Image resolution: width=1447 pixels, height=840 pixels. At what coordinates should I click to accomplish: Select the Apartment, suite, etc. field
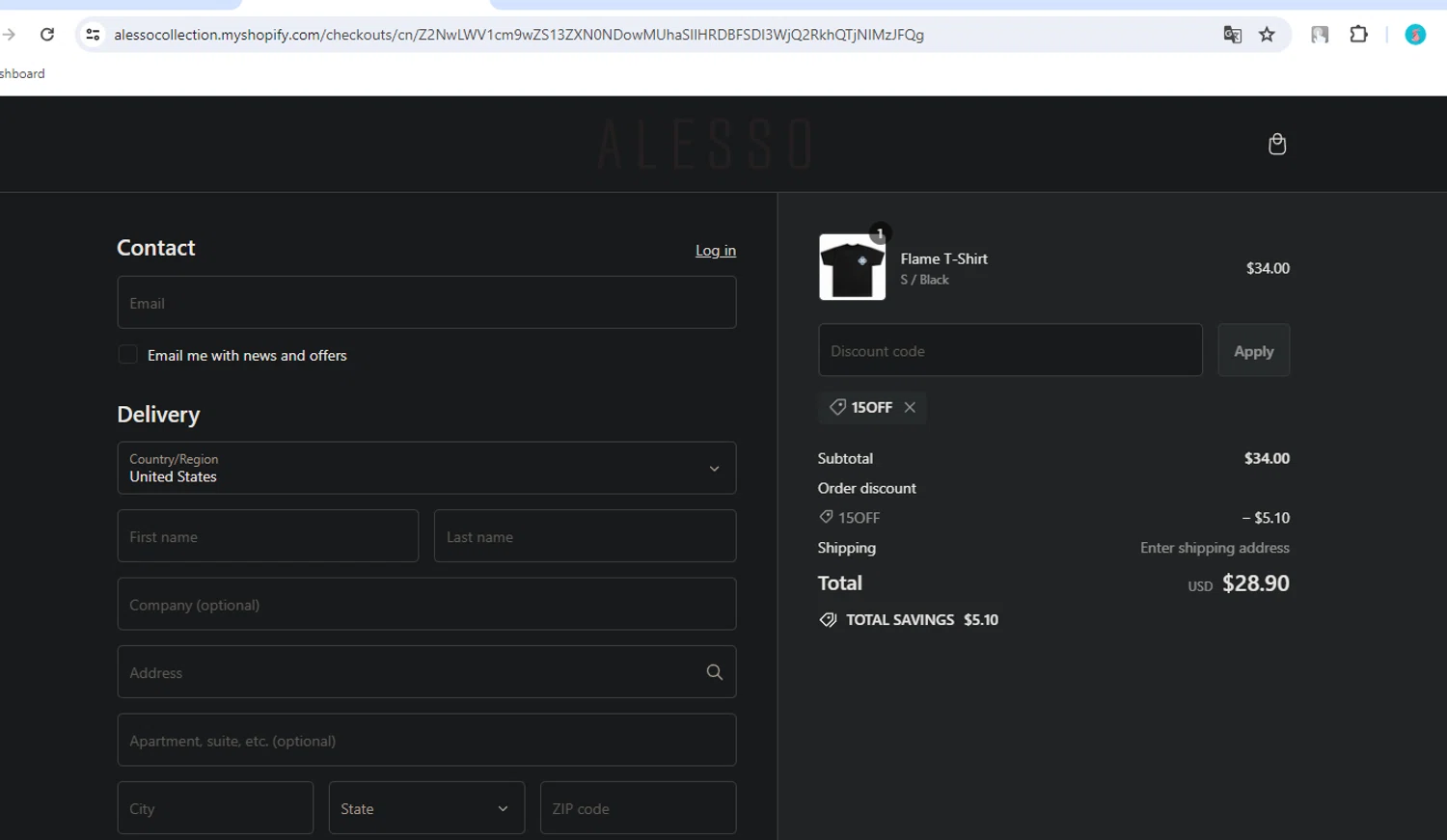pos(426,741)
